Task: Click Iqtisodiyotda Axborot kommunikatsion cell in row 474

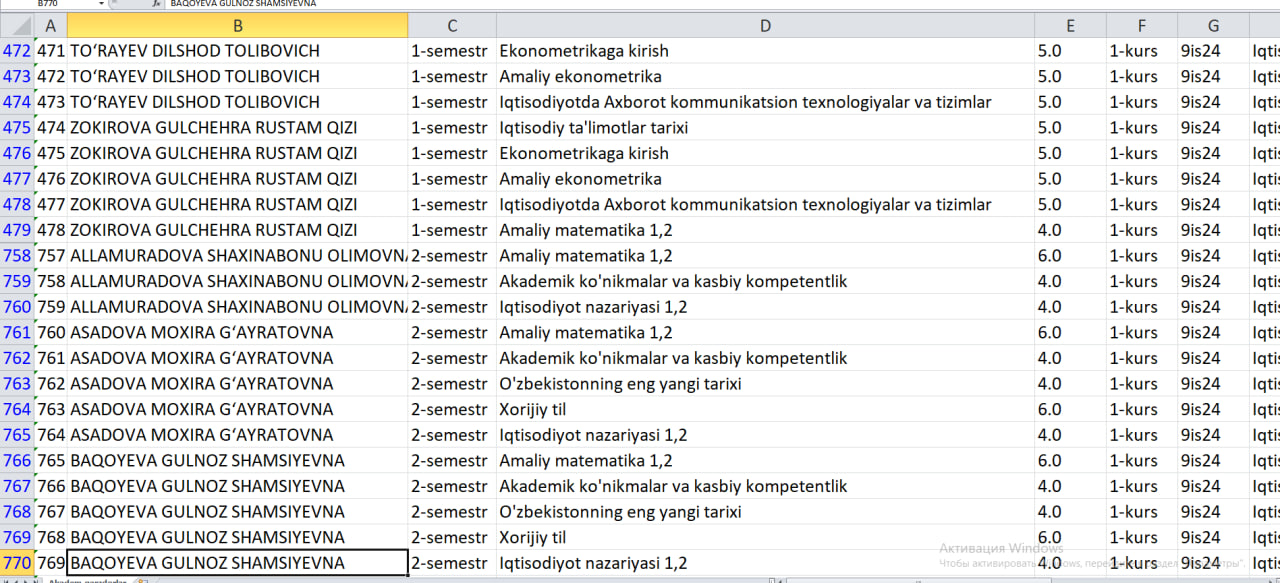Action: tap(765, 102)
